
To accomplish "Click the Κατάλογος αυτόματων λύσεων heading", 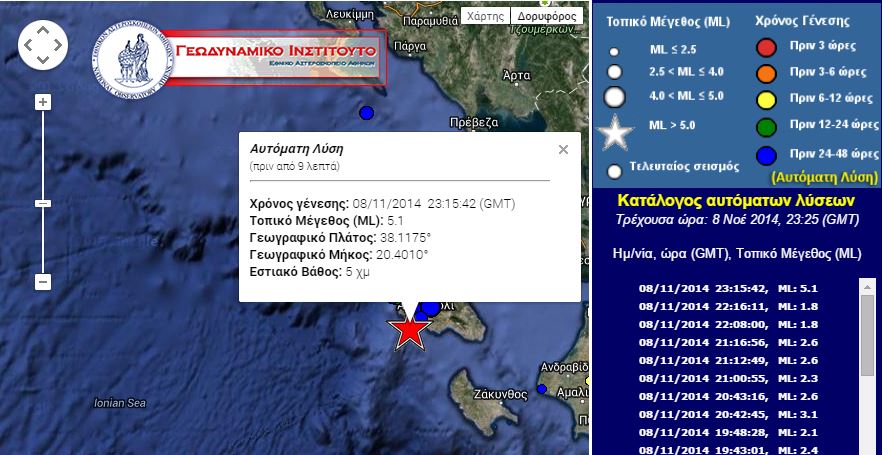I will 736,200.
